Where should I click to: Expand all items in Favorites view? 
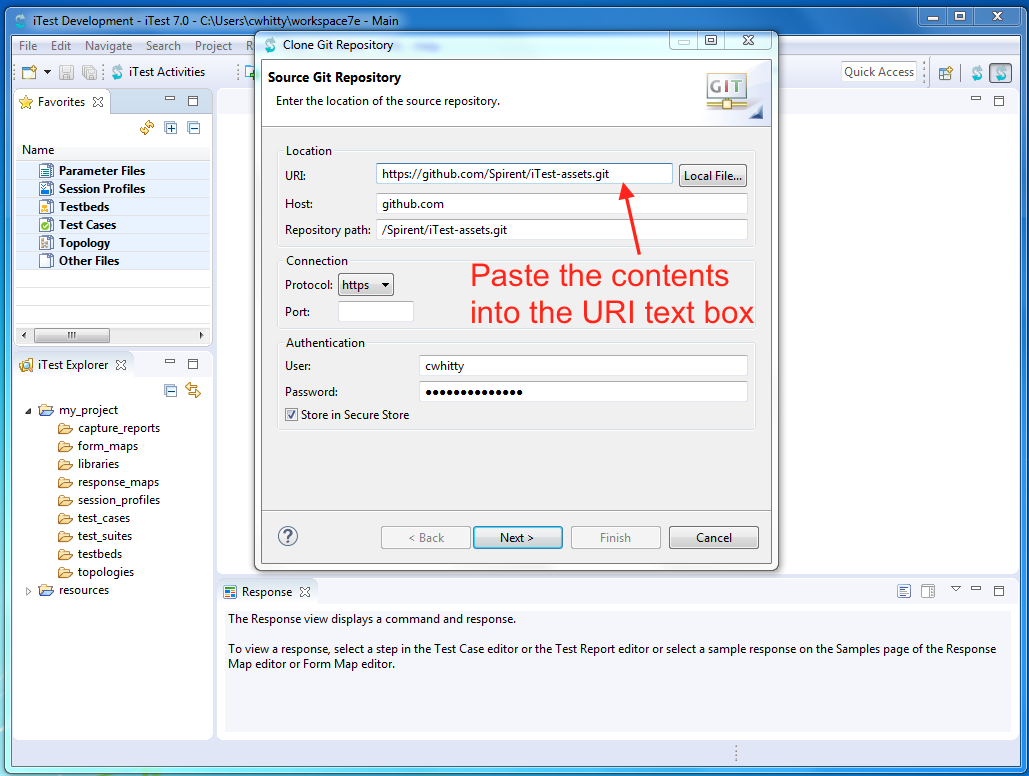pyautogui.click(x=171, y=128)
